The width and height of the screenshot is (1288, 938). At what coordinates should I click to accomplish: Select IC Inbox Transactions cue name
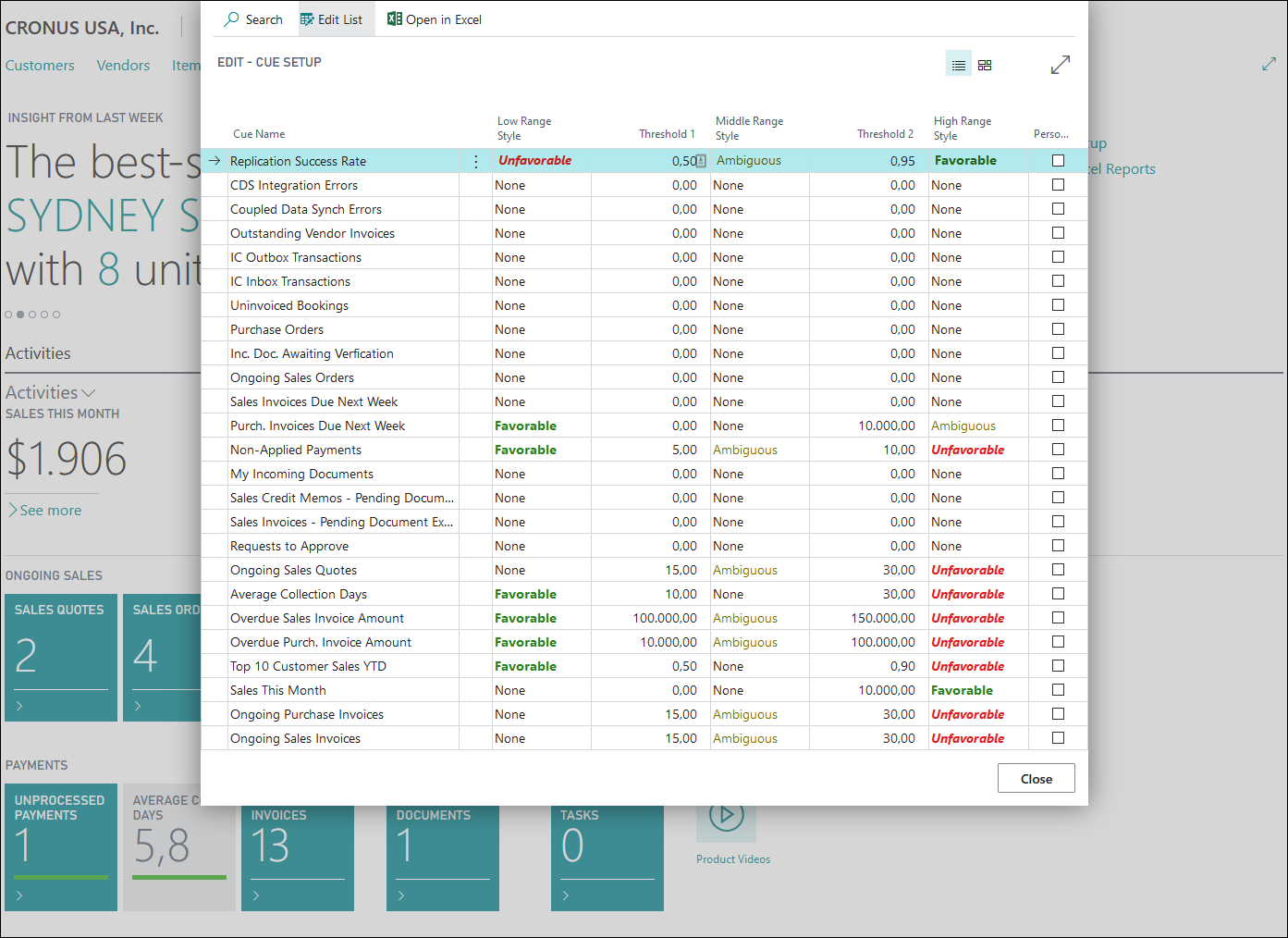[290, 281]
